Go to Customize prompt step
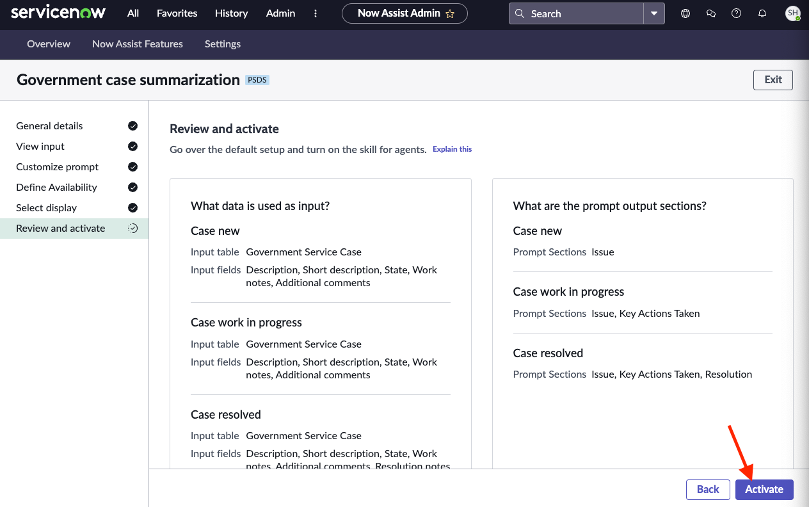 click(57, 167)
